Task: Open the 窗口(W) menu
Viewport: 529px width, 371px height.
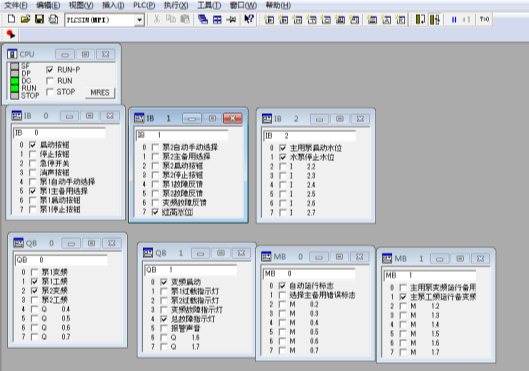Action: (x=243, y=5)
